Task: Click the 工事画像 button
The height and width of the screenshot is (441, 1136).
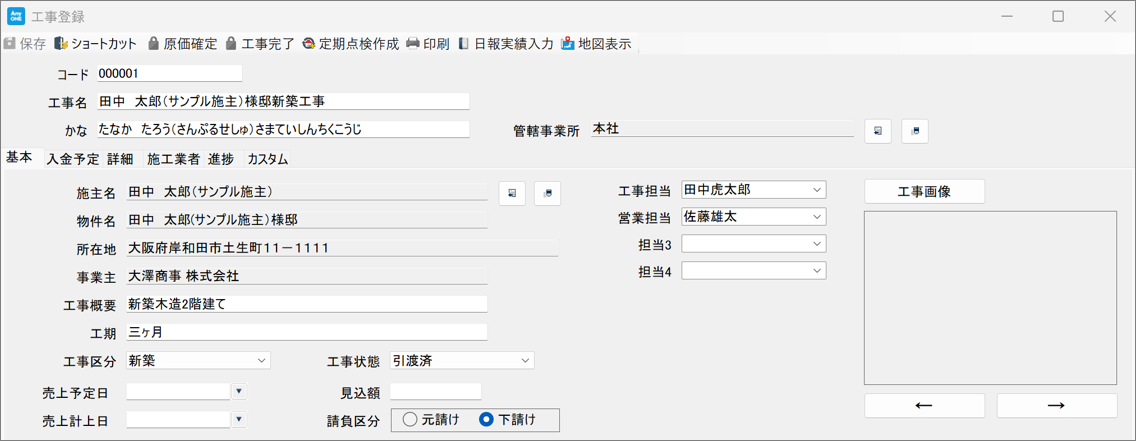Action: coord(924,192)
